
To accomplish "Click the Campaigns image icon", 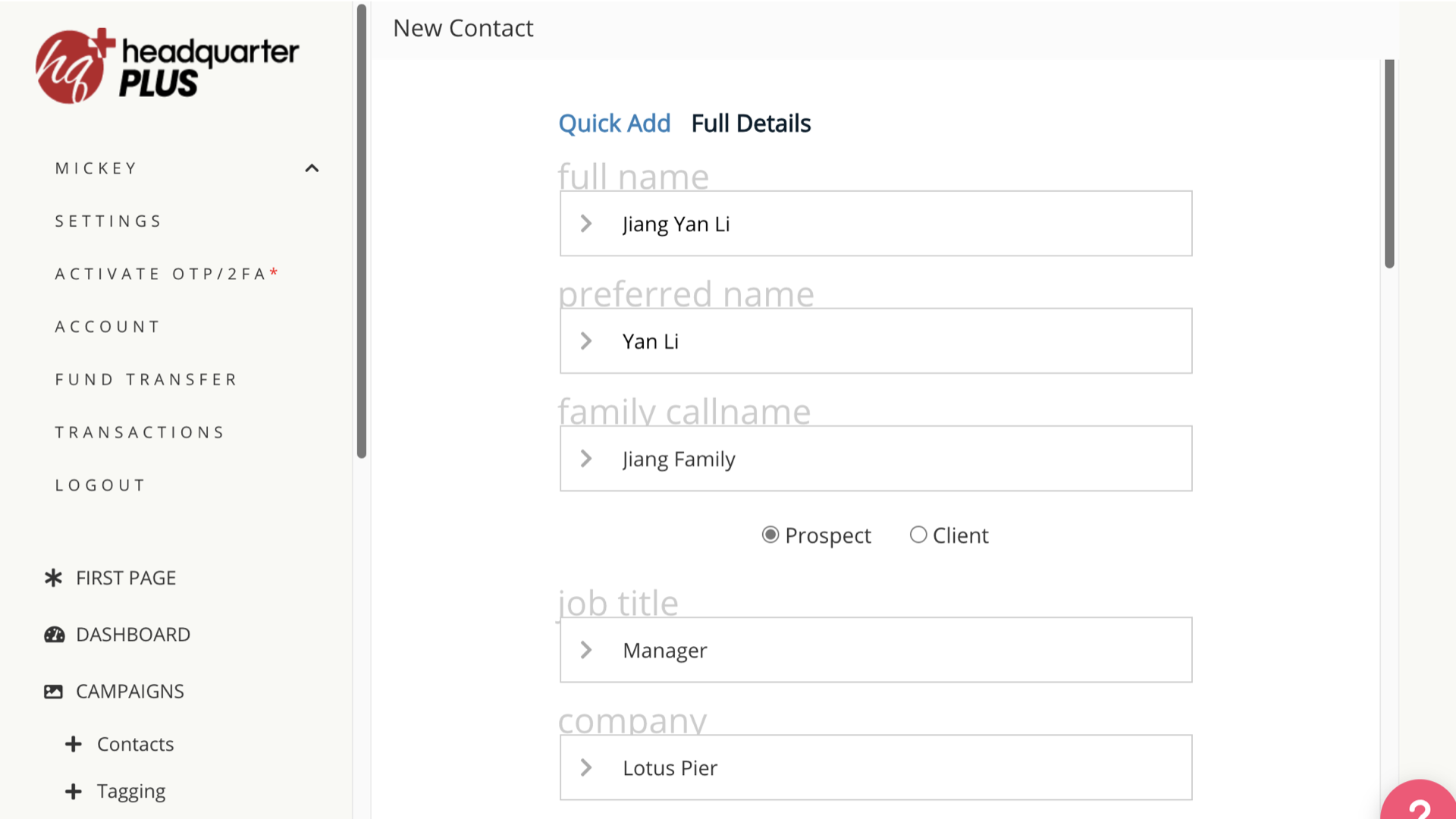I will (x=53, y=692).
